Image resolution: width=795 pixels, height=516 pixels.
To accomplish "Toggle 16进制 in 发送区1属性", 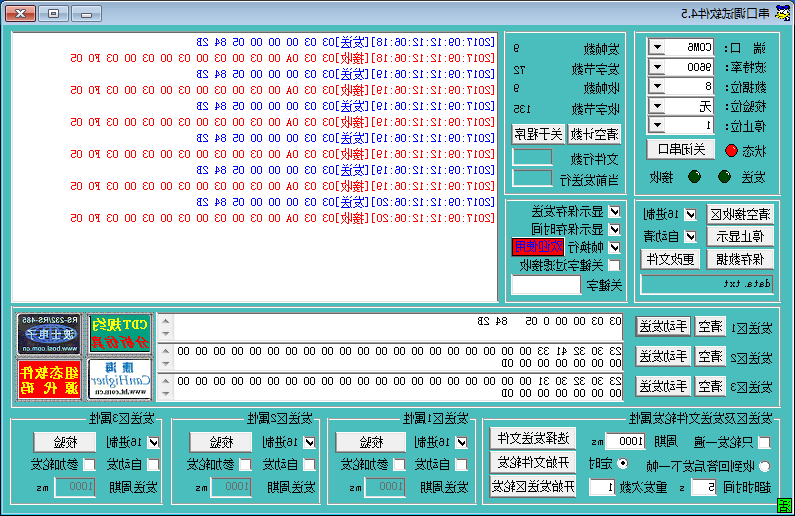I will pos(461,443).
